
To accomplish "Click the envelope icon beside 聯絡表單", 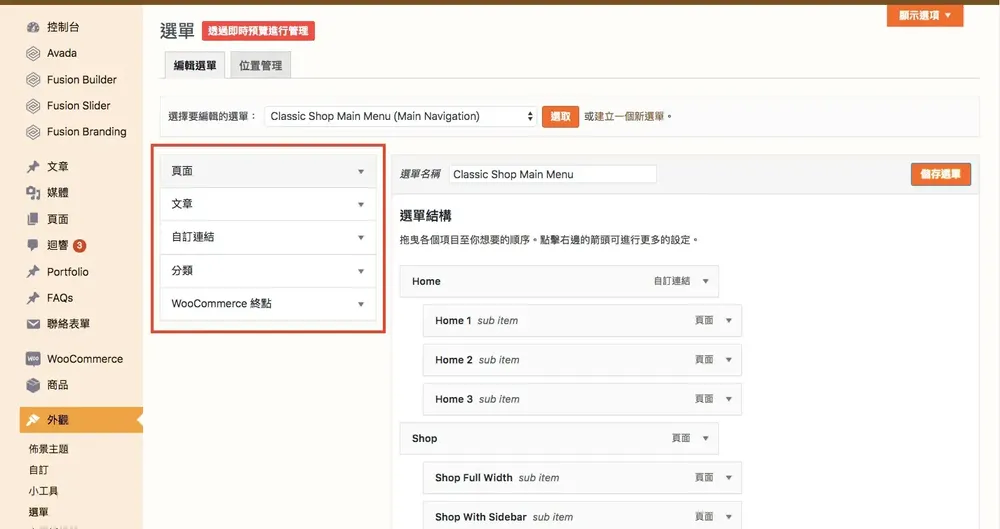I will tap(33, 324).
